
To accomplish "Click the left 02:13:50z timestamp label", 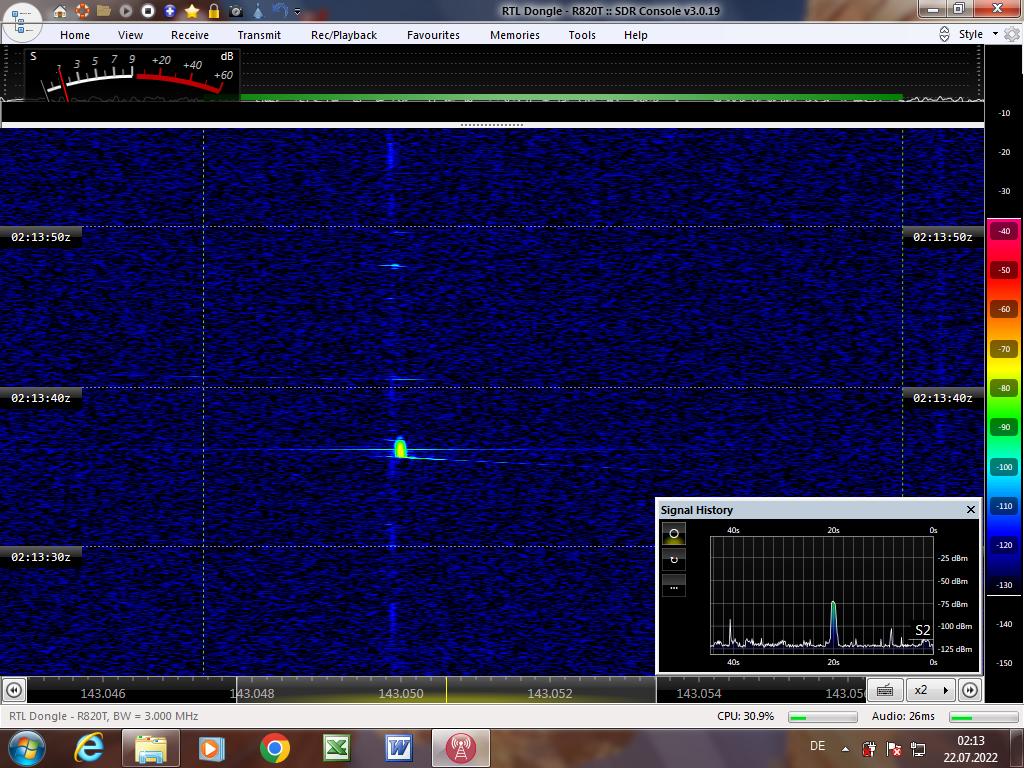I will click(x=40, y=237).
